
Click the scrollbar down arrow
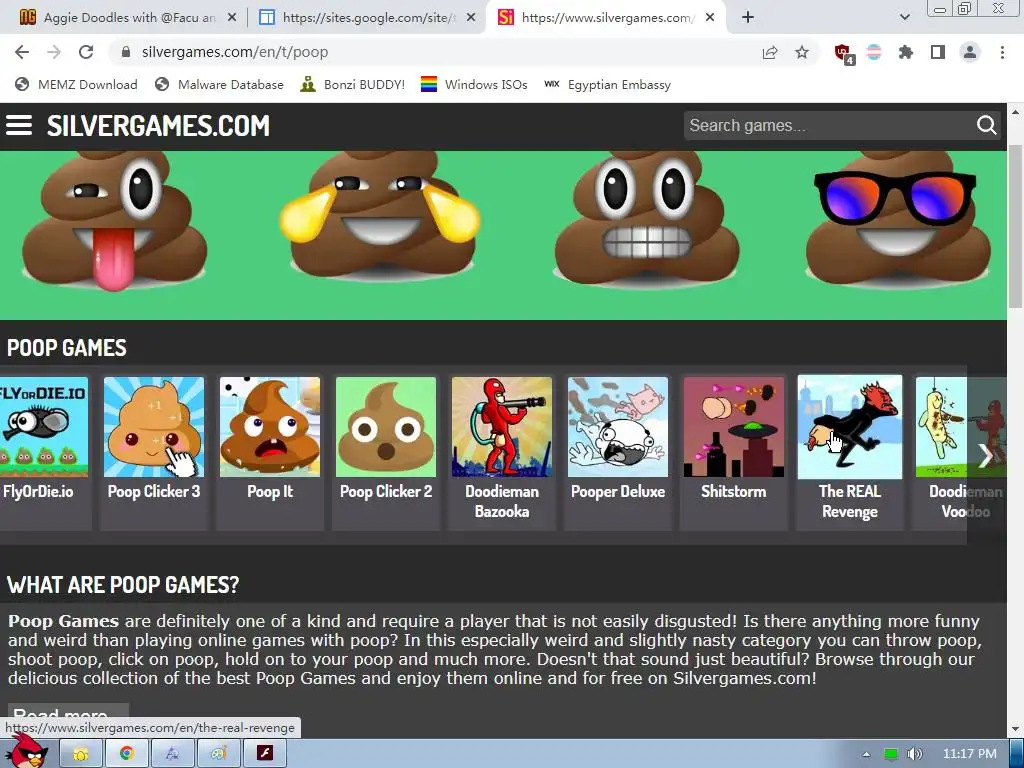[x=1015, y=729]
